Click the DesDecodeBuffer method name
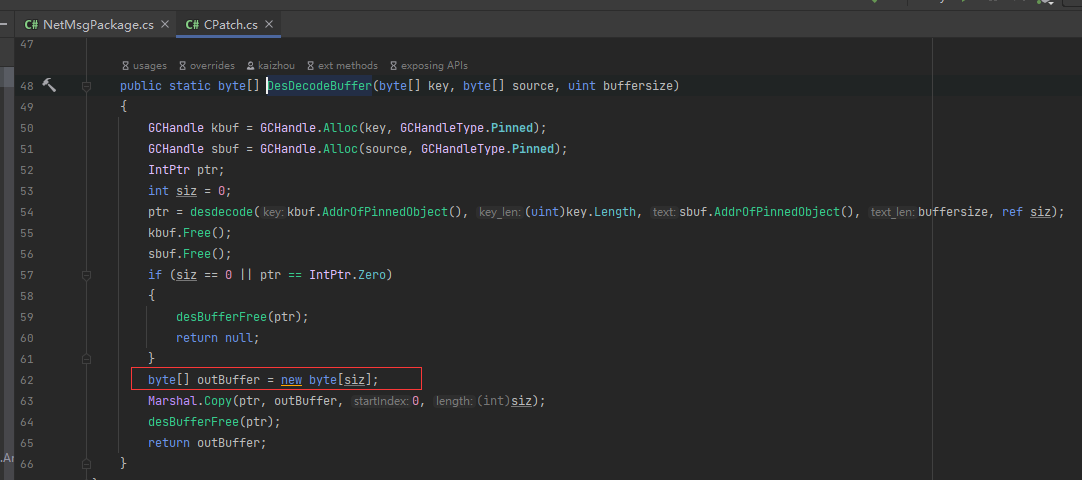 pos(319,86)
